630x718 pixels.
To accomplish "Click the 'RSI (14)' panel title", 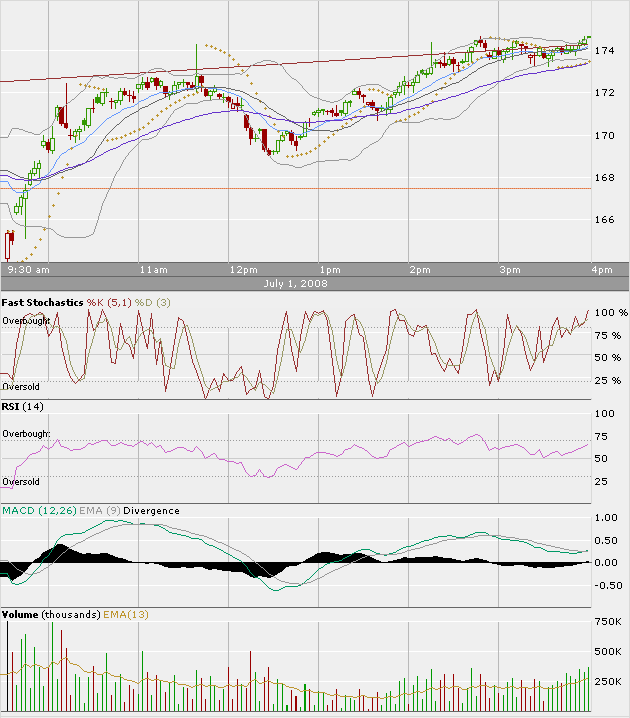I will tap(22, 407).
